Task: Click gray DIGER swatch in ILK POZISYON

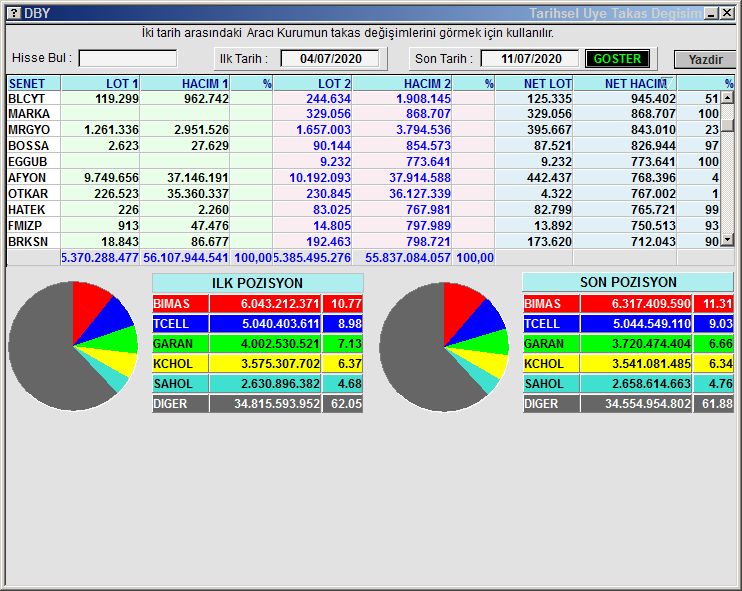Action: coord(180,404)
